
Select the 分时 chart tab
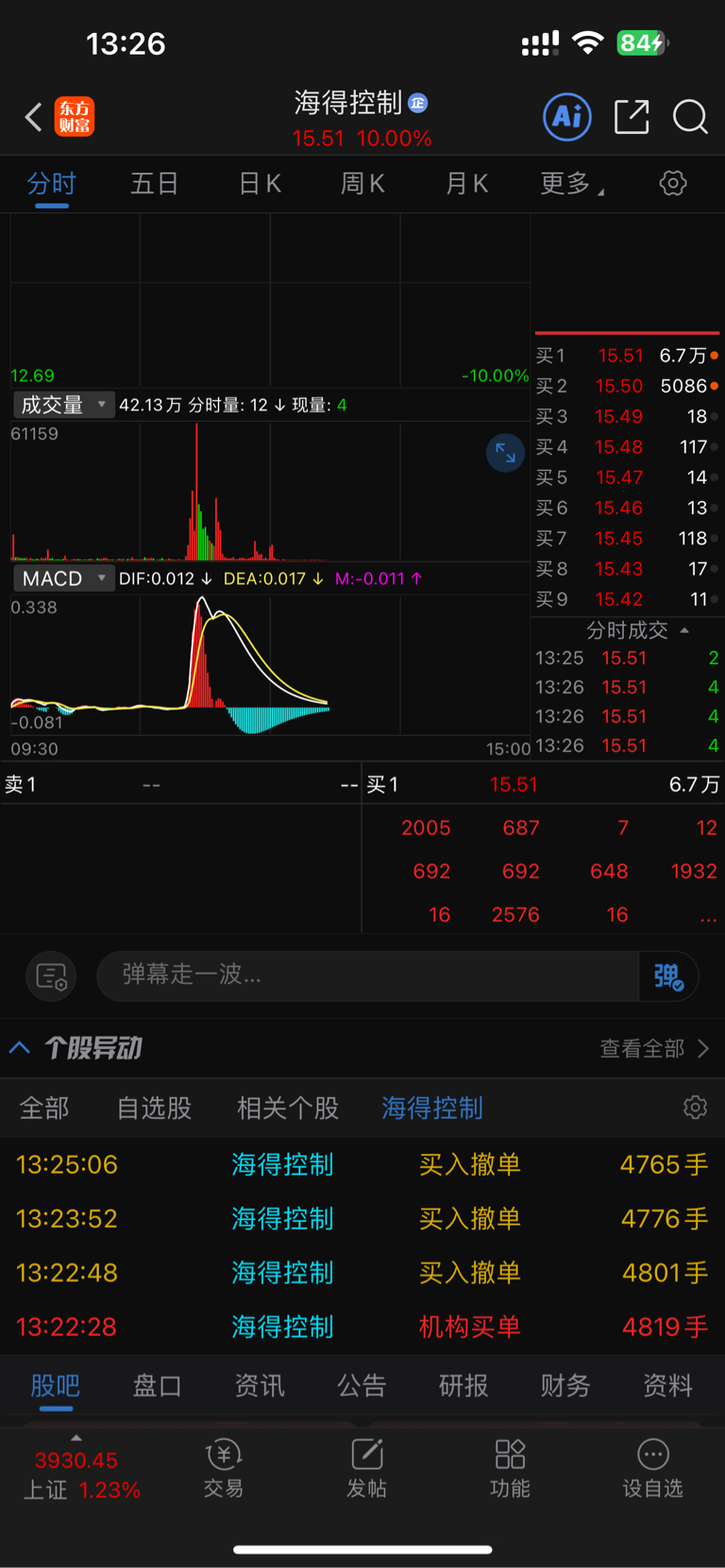pos(51,183)
